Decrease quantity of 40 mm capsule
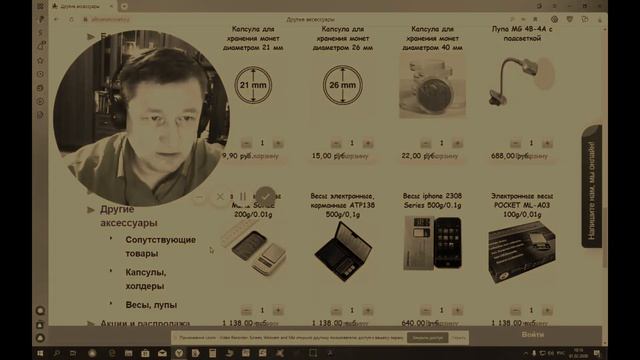The image size is (640, 360). click(x=425, y=143)
